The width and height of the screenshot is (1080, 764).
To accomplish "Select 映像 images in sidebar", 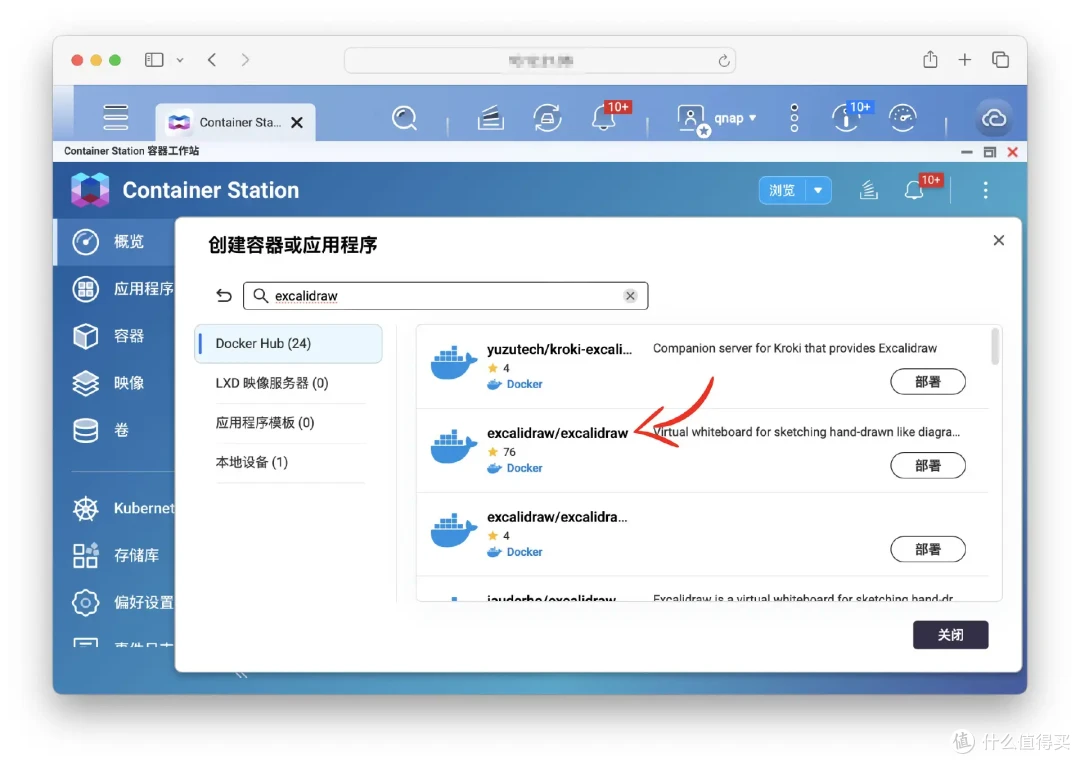I will 115,383.
